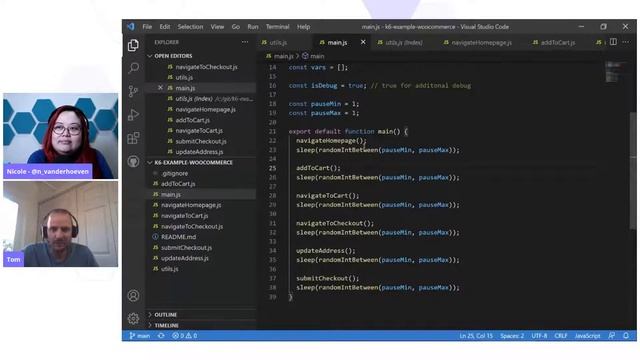Click the Ln 25, Col 15 indicator

[476, 336]
